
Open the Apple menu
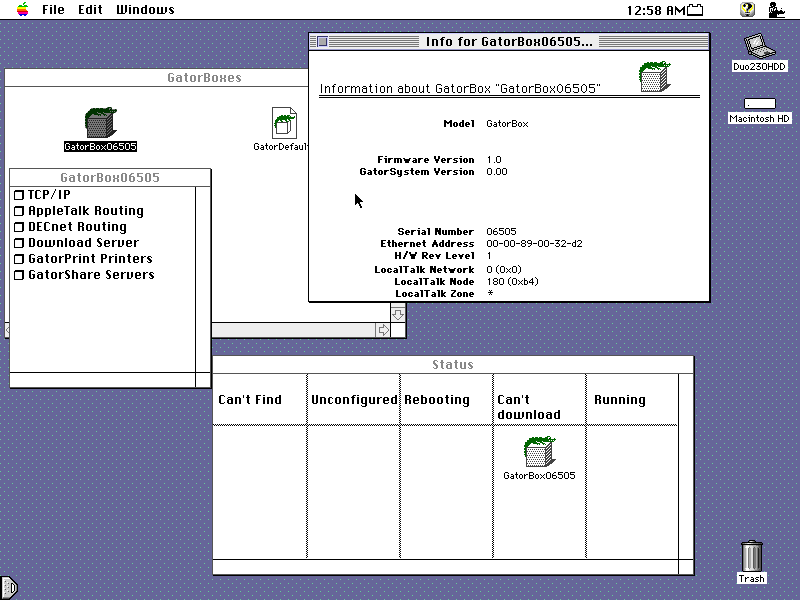pos(22,9)
